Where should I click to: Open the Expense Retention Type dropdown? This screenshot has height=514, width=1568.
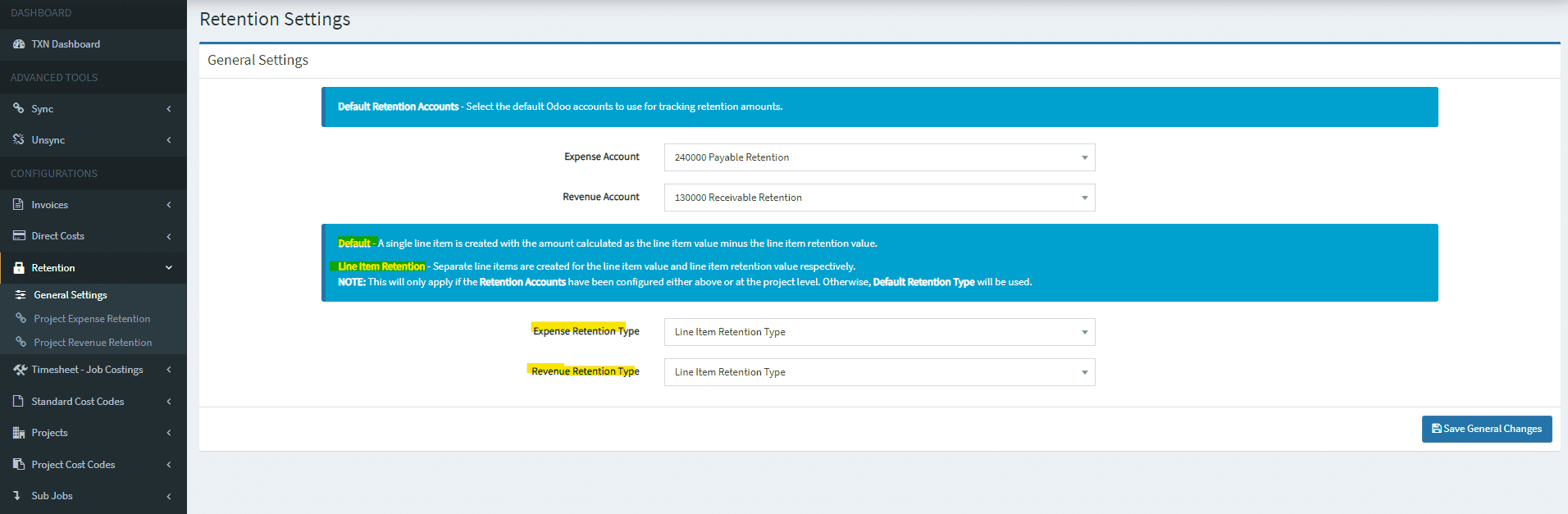click(x=878, y=332)
